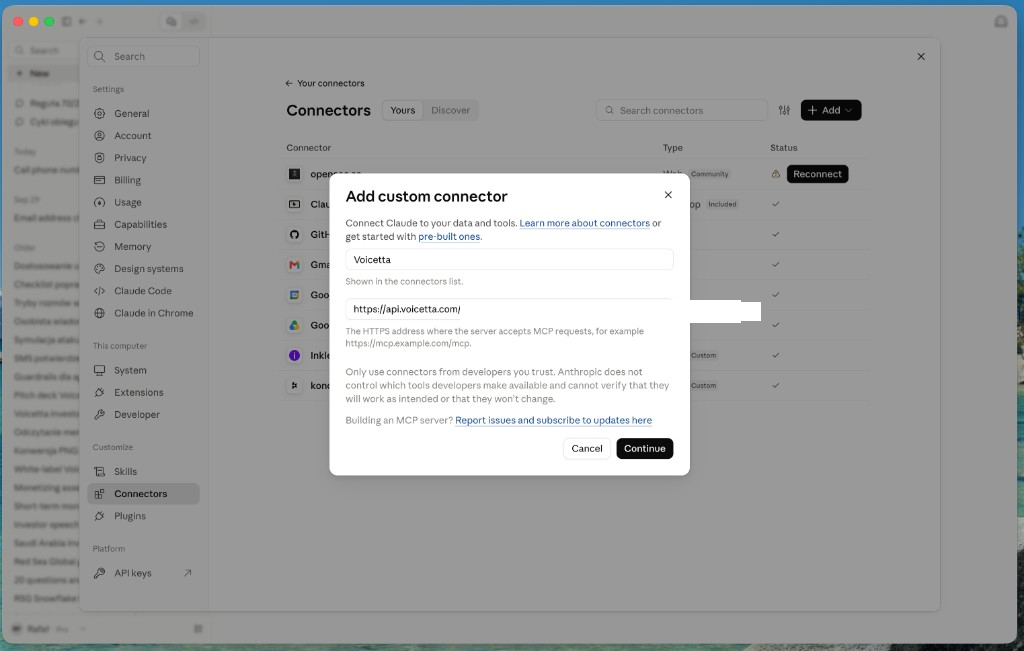Click the Type column header

tap(673, 148)
